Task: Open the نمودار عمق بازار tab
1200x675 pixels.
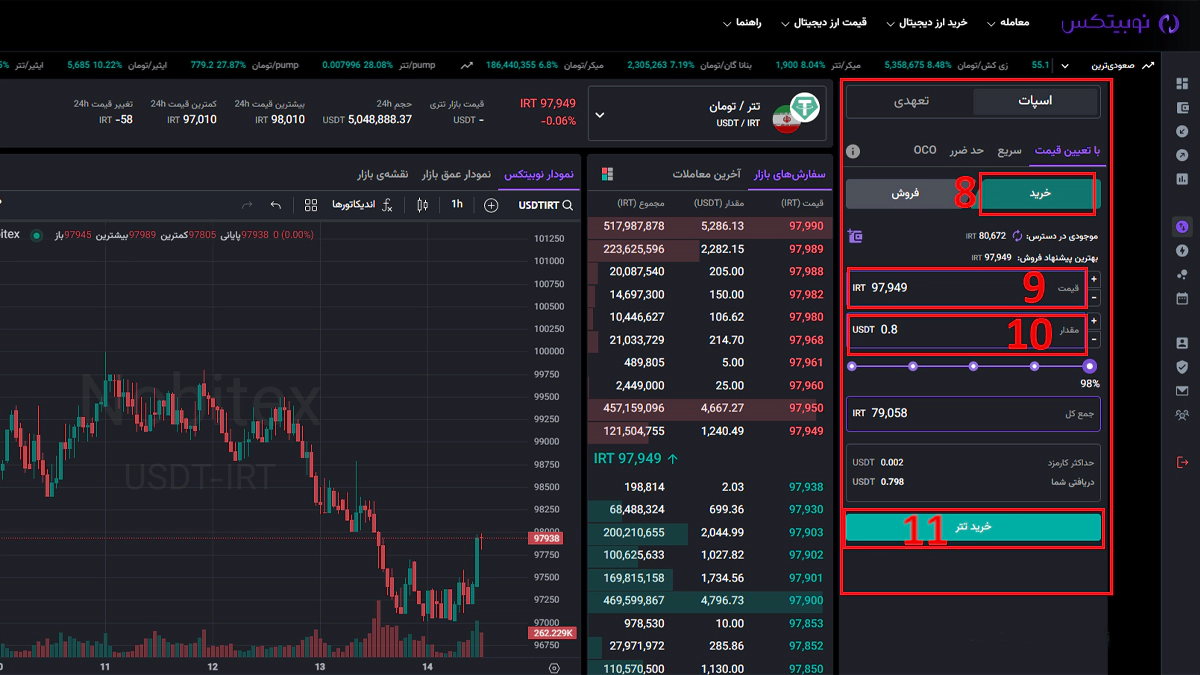Action: coord(455,174)
